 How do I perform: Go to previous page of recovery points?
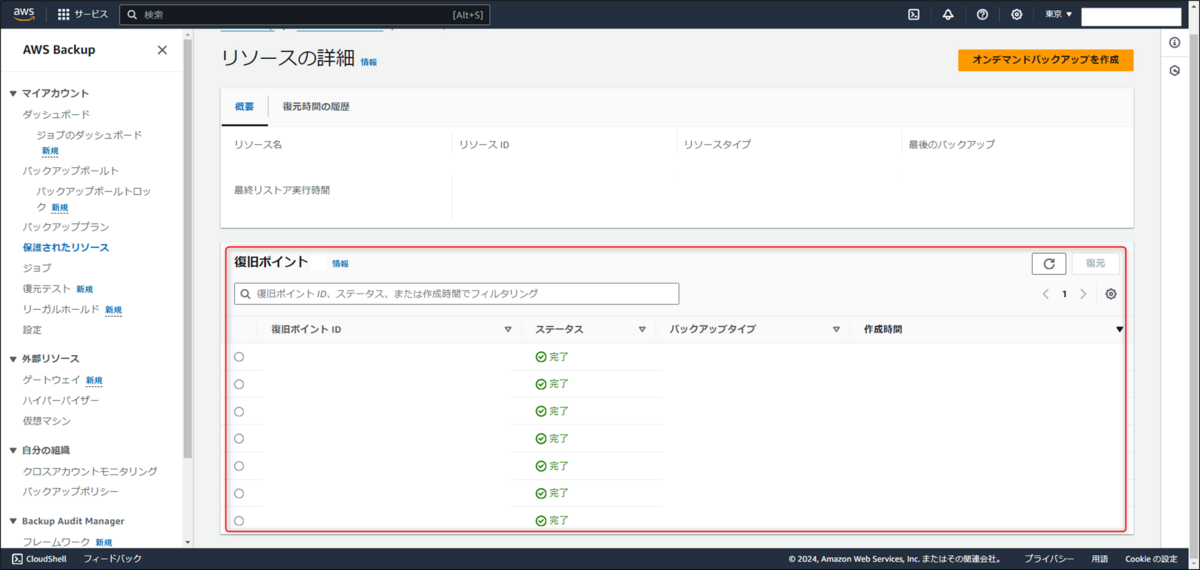[x=1045, y=294]
